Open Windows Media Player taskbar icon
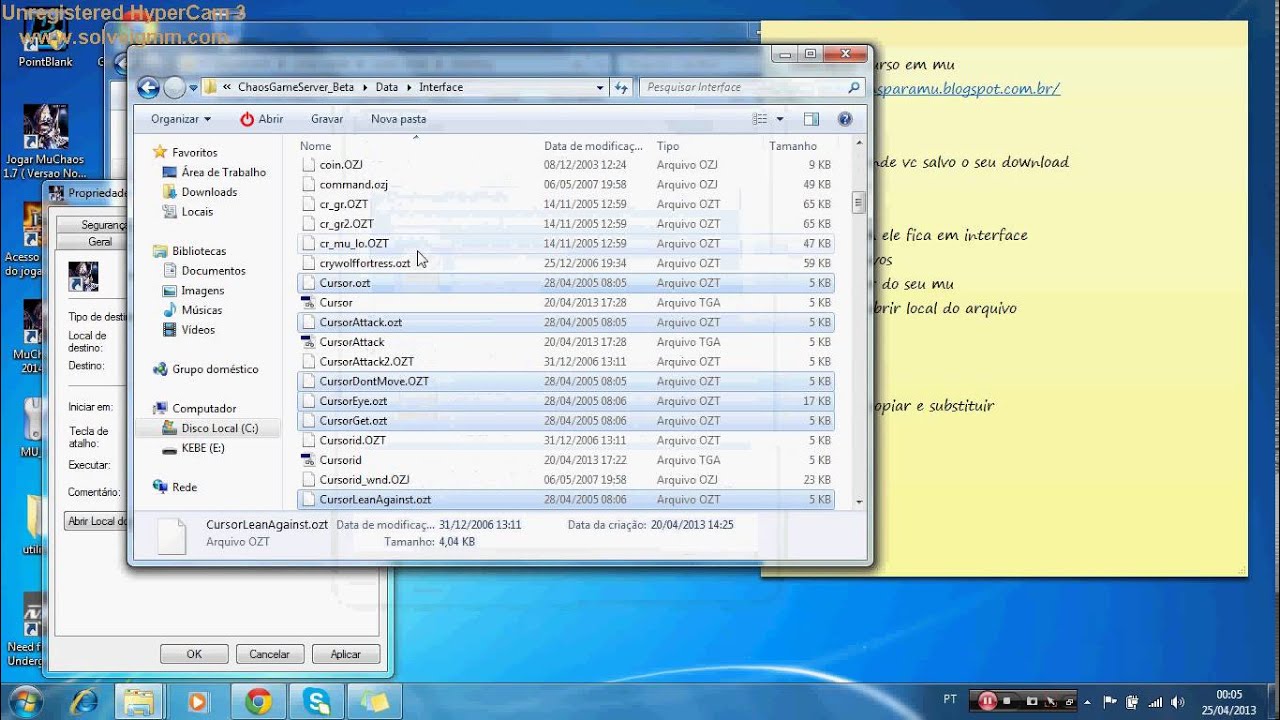 click(x=198, y=702)
